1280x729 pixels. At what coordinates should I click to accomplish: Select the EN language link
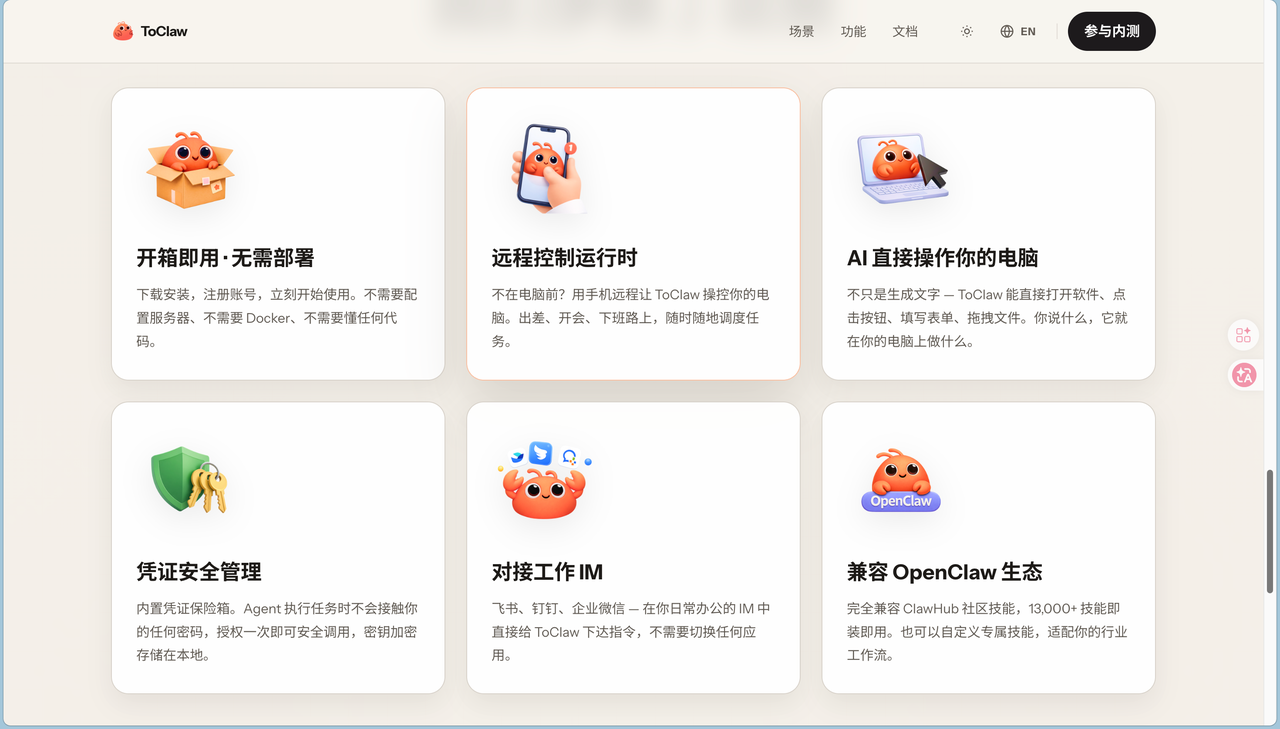pyautogui.click(x=1027, y=31)
